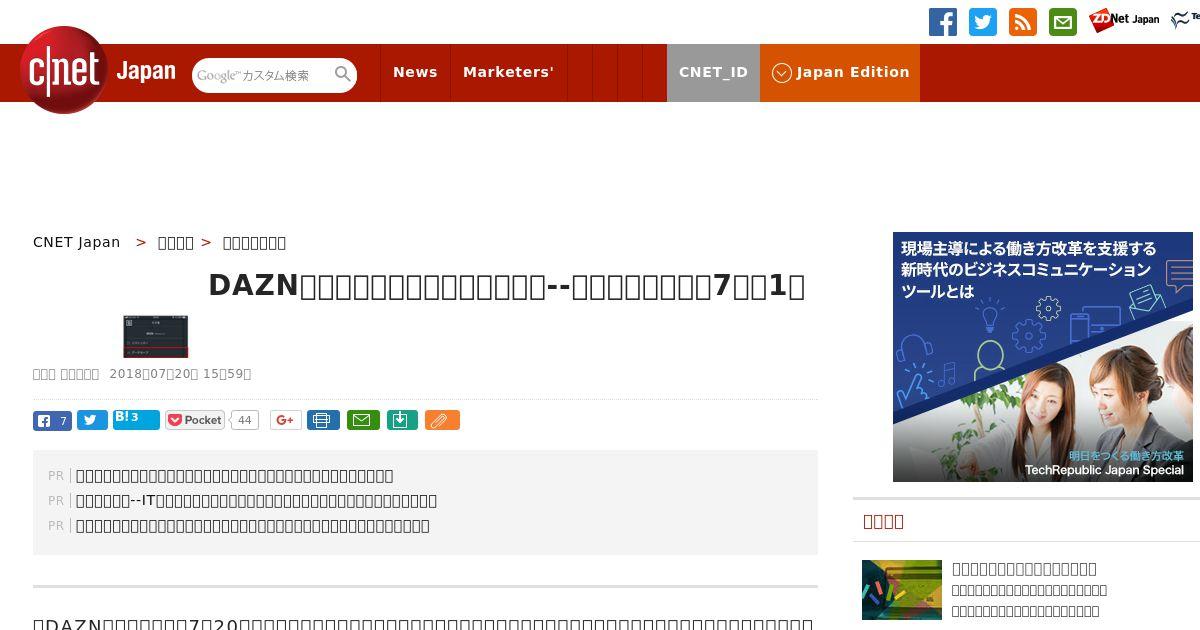Click the teal download/save icon
The image size is (1200, 630).
401,420
